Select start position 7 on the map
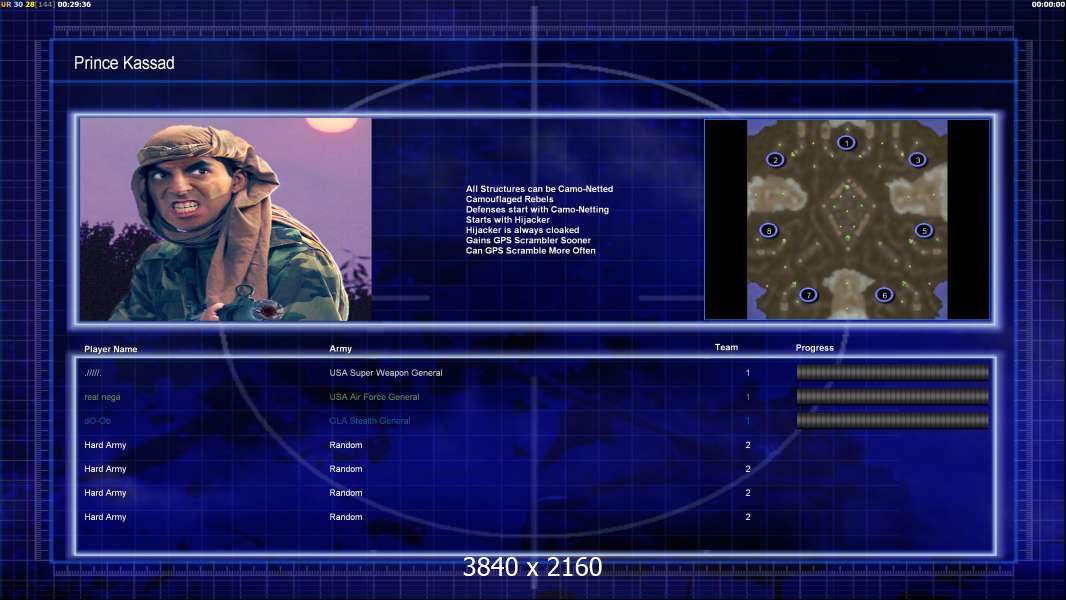This screenshot has width=1066, height=600. click(808, 295)
